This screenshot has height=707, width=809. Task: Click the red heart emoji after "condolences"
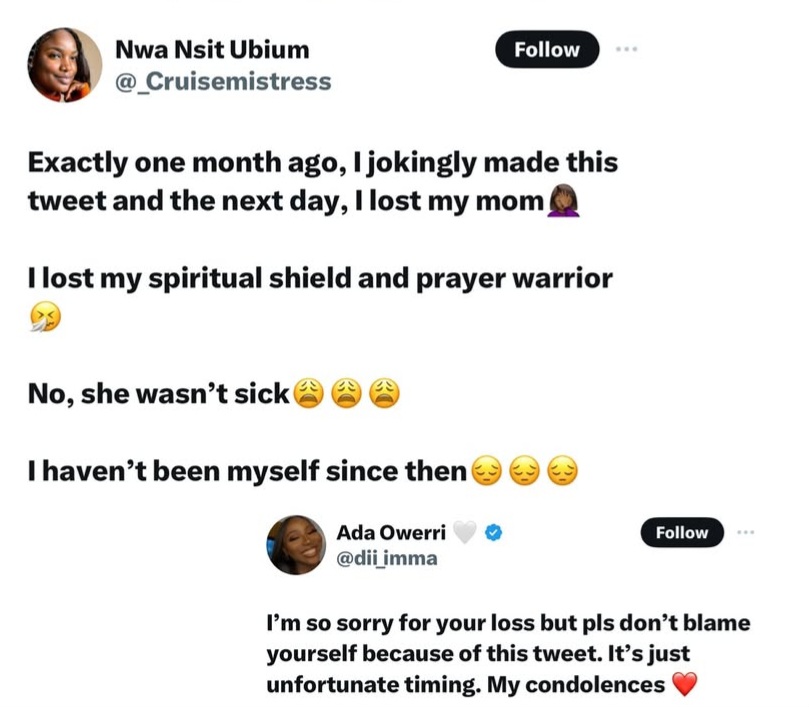tap(684, 685)
